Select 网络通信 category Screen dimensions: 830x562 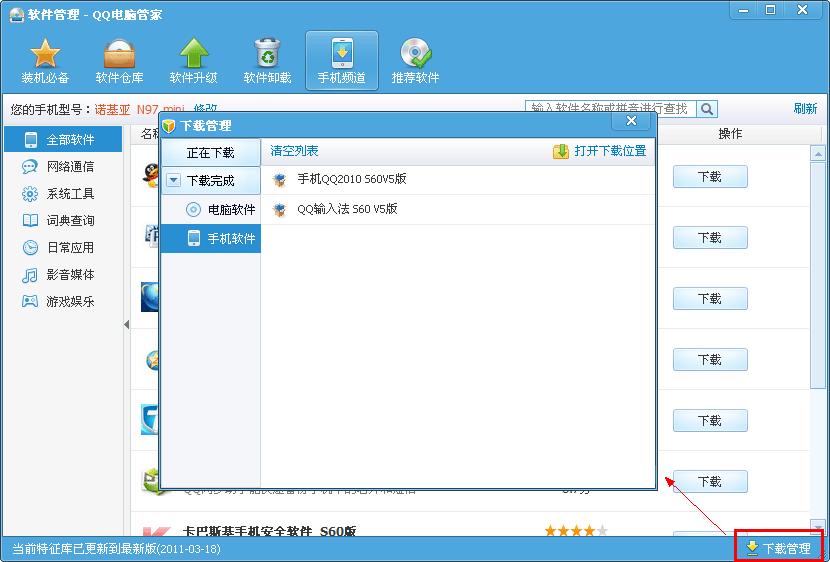coord(63,167)
